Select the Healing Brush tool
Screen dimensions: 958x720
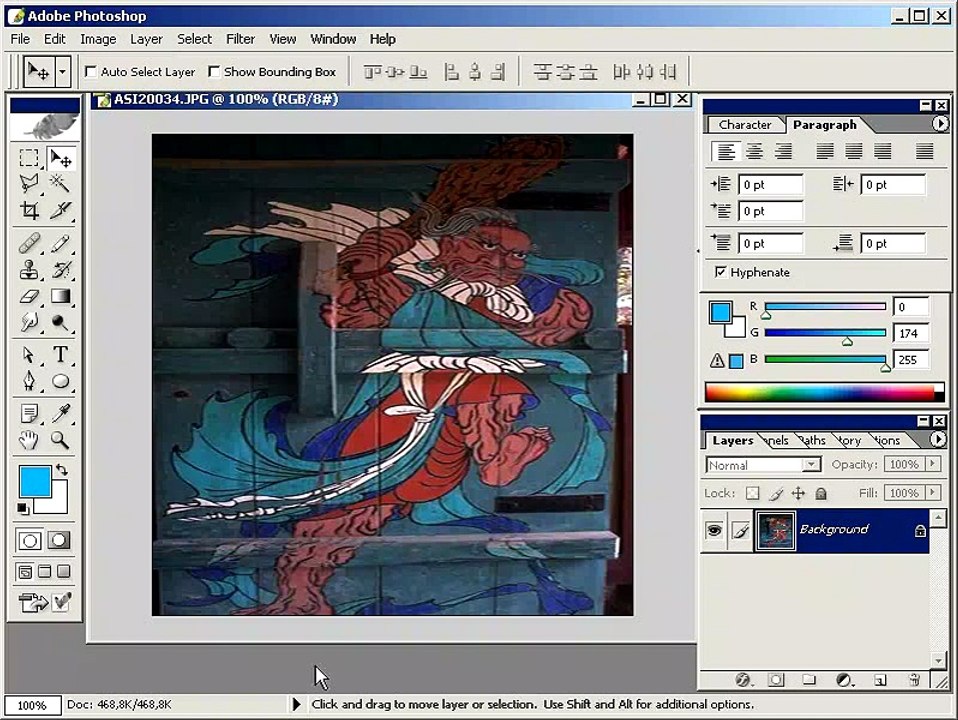29,243
